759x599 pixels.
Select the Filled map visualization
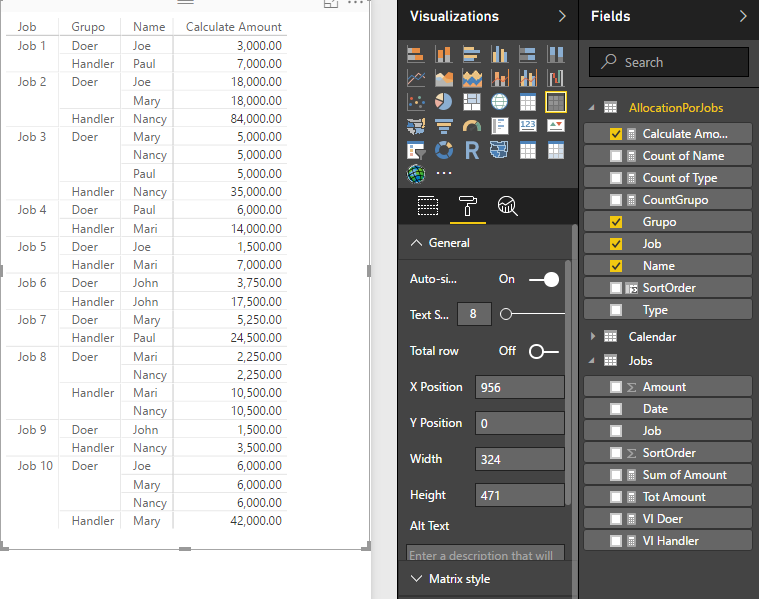(x=416, y=126)
